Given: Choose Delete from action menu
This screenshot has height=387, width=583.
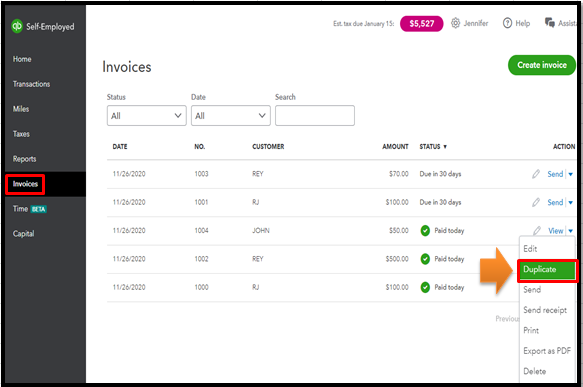Looking at the screenshot, I should pos(535,371).
